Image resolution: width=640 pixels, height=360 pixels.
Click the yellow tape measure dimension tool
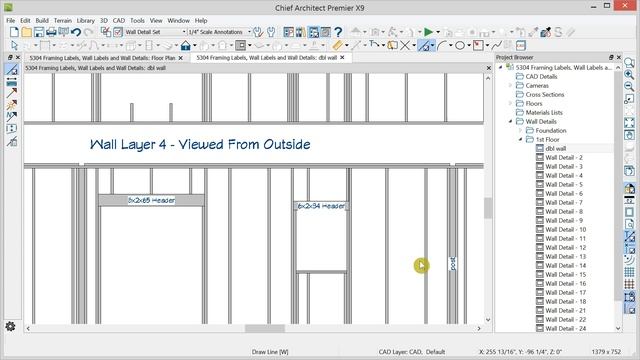coord(337,45)
